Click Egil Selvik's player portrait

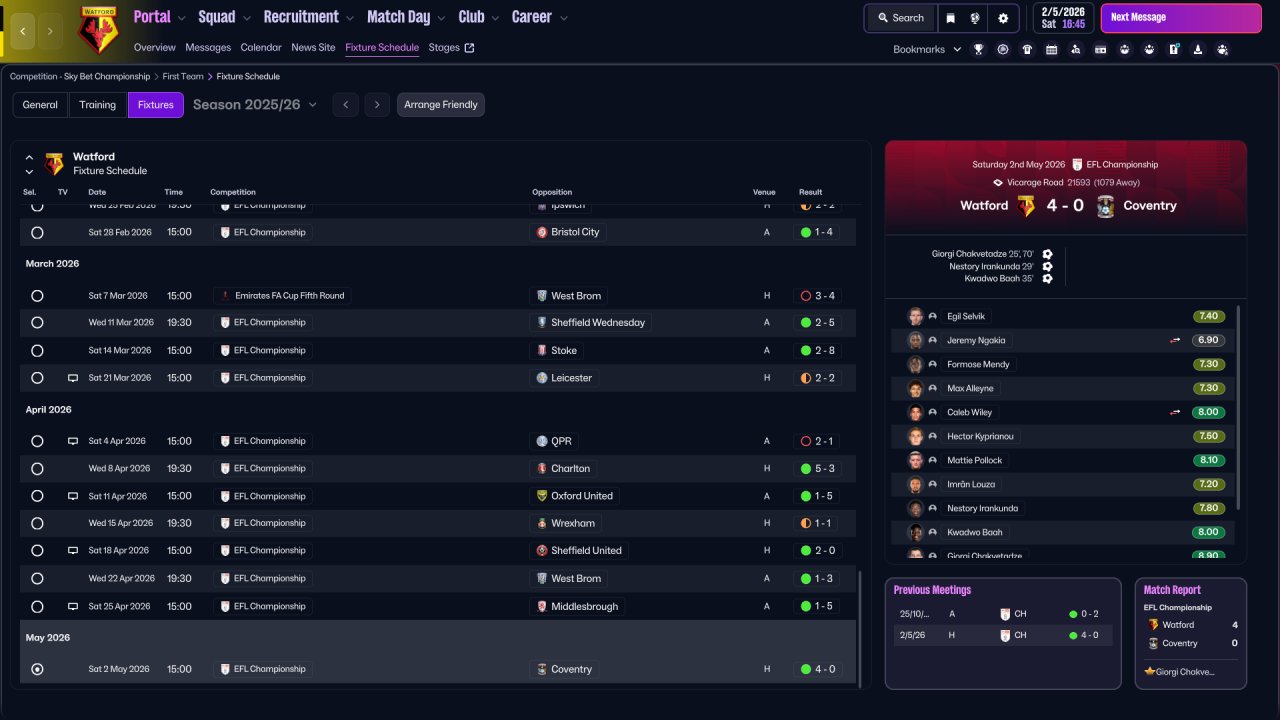pyautogui.click(x=915, y=316)
